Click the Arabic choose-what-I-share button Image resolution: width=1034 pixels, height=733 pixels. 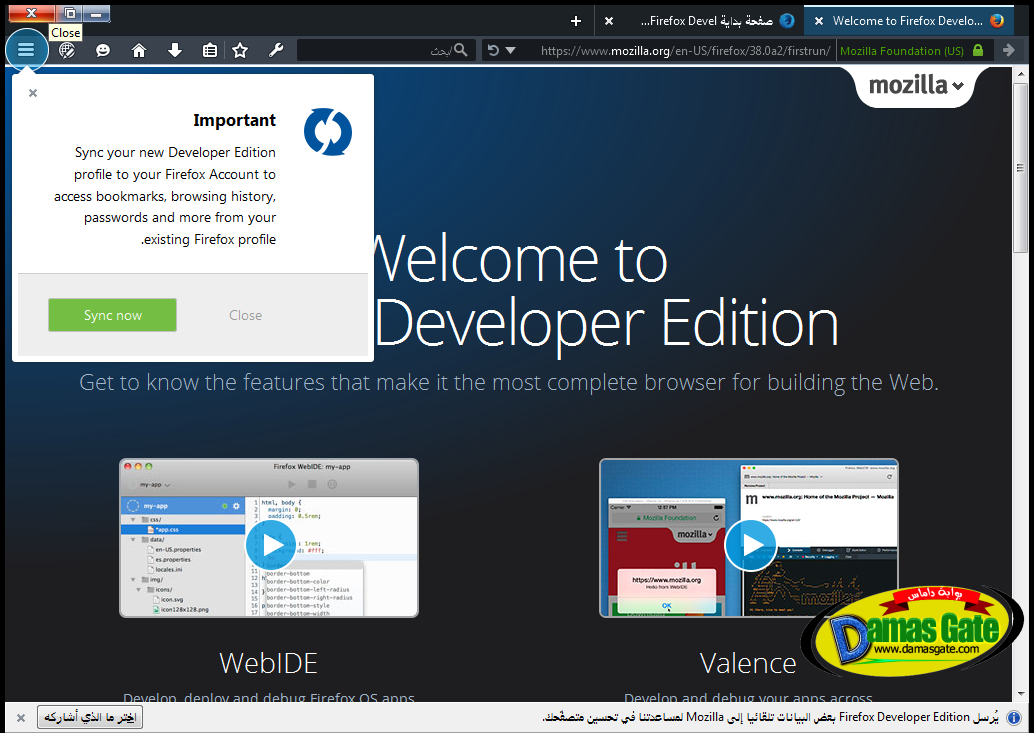coord(90,717)
